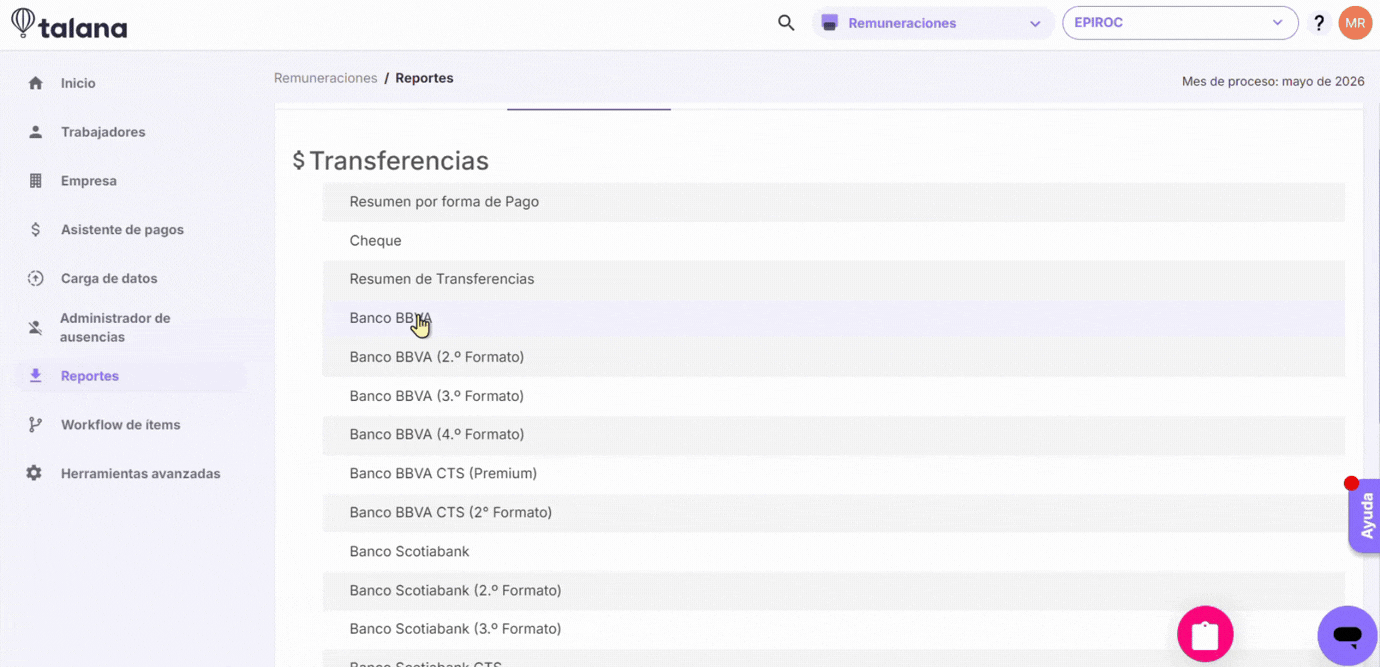Image resolution: width=1380 pixels, height=667 pixels.
Task: Click the Asistente de pagos dollar icon
Action: coord(36,230)
